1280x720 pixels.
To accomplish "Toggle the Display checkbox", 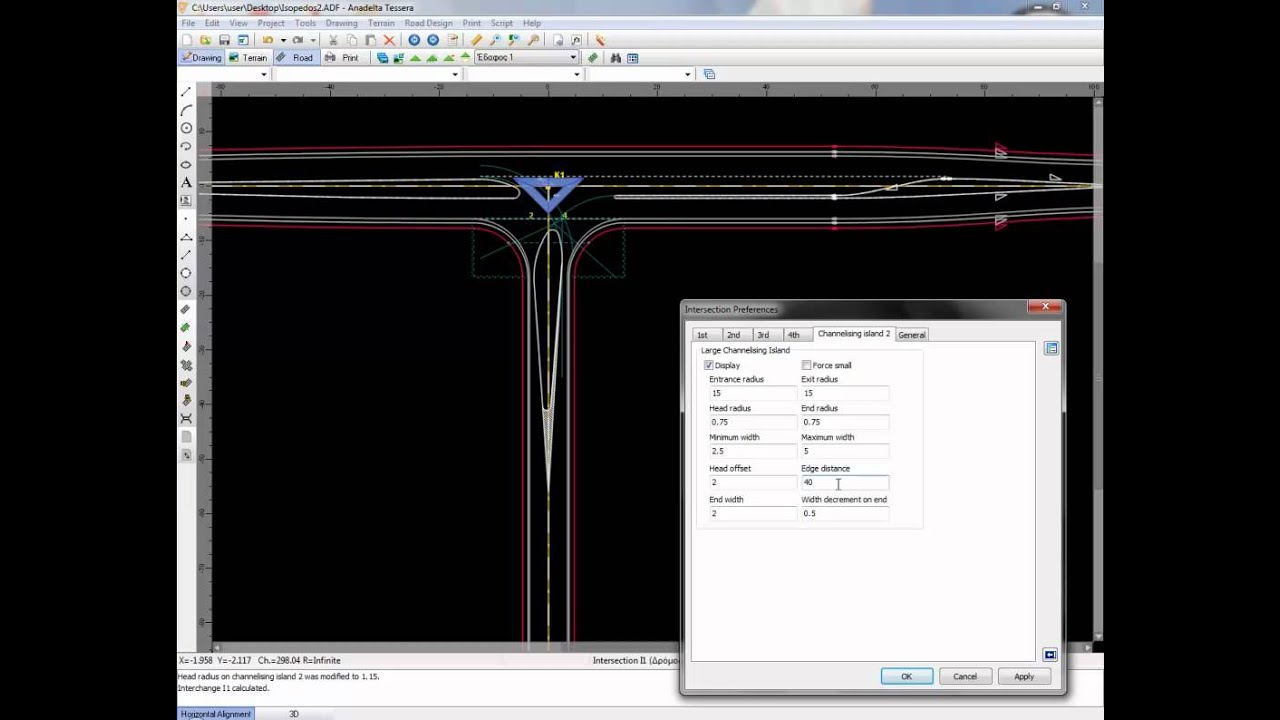I will pos(709,365).
